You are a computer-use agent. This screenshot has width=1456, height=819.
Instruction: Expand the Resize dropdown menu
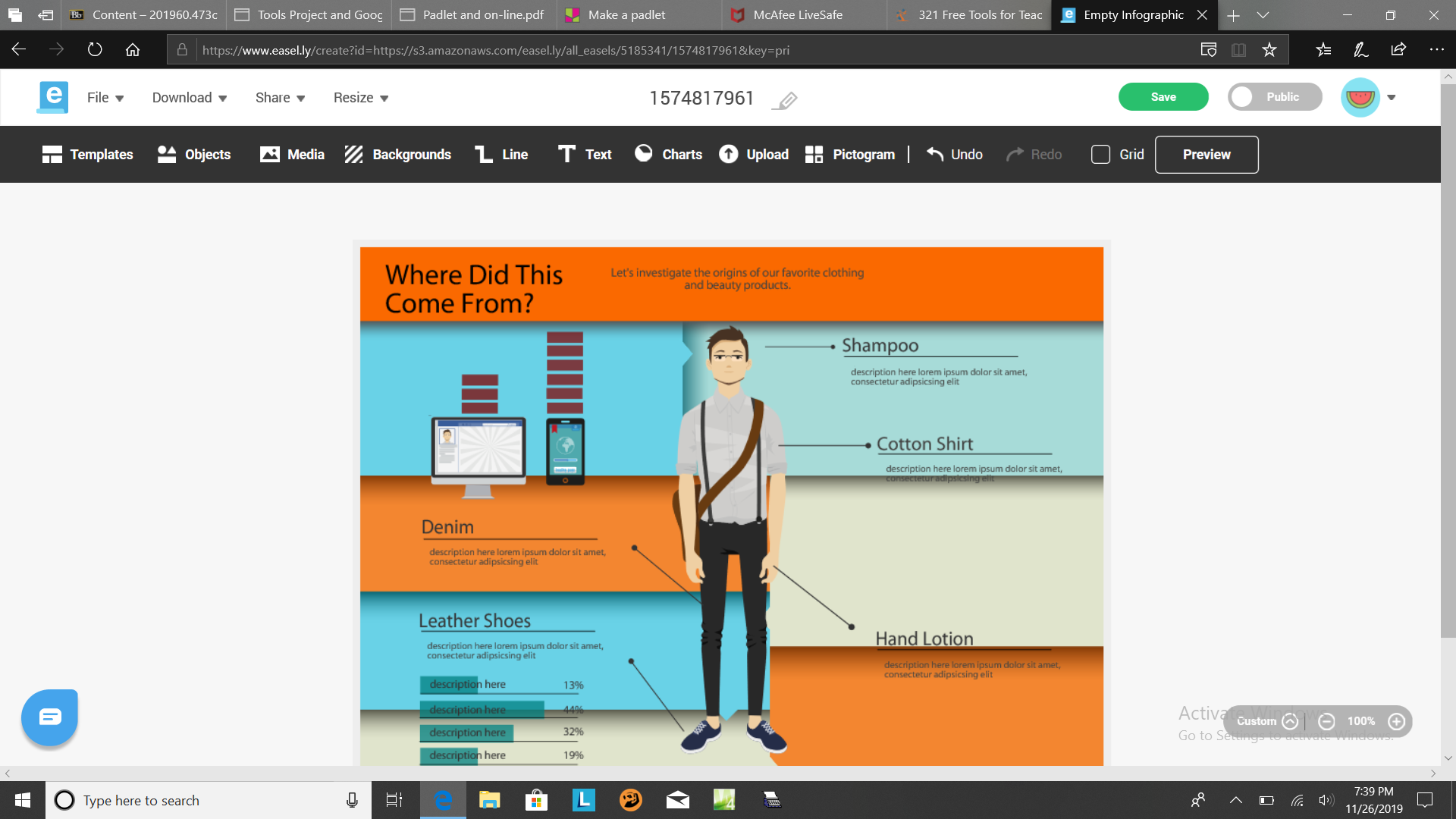click(x=360, y=97)
